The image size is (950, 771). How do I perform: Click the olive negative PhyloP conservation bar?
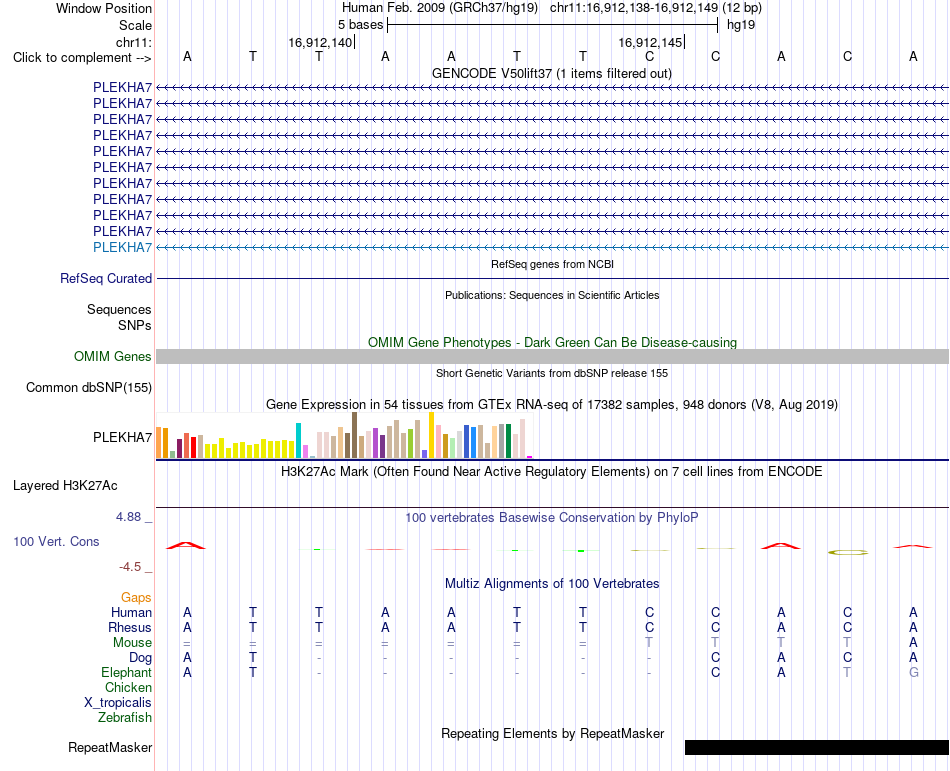pyautogui.click(x=848, y=552)
